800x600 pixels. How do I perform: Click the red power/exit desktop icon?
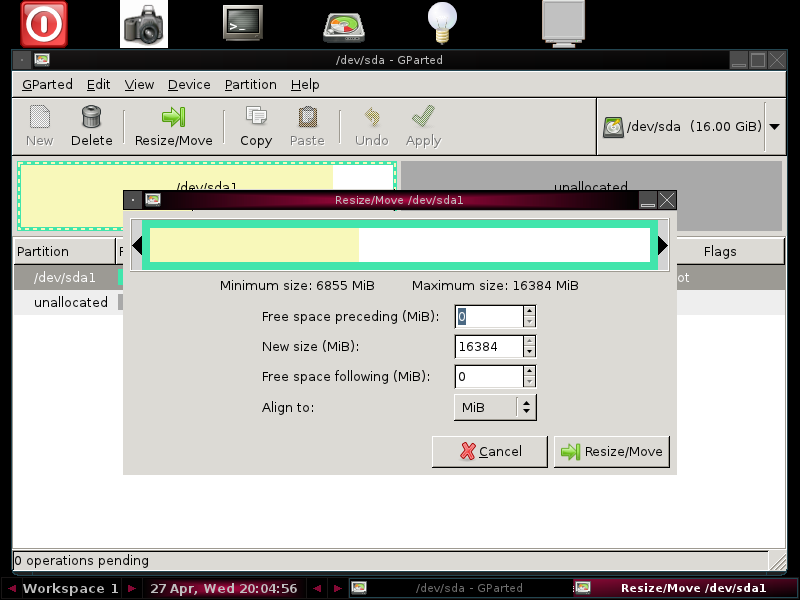coord(44,24)
